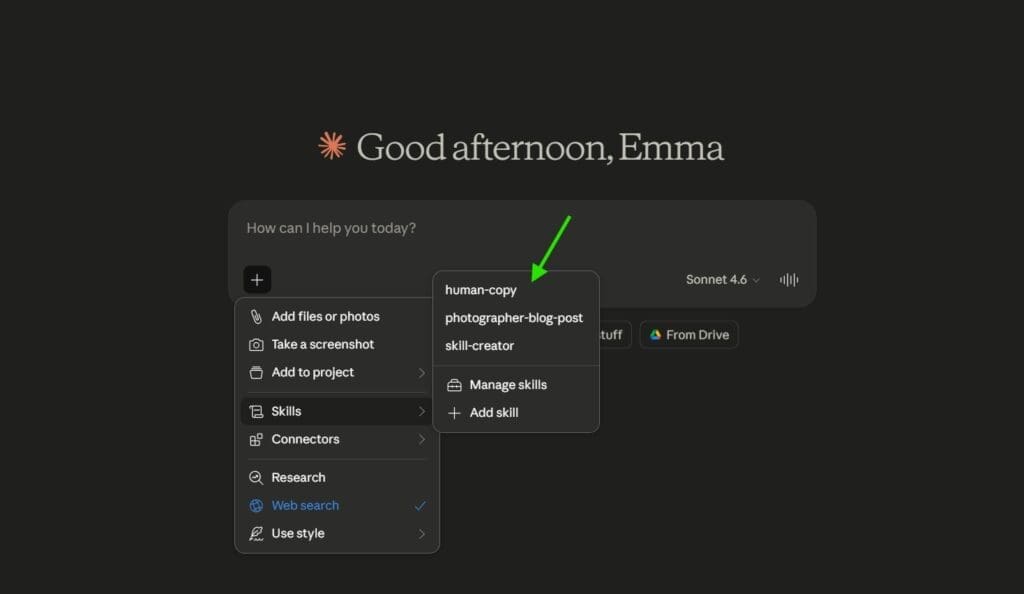Click the plus icon beside Add skill
This screenshot has height=594, width=1024.
coord(454,413)
